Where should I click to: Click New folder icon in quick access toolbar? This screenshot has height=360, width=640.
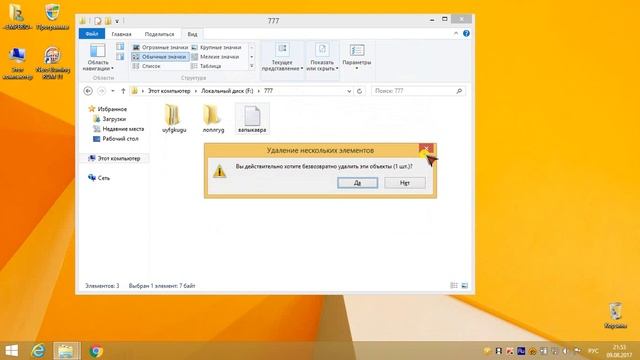tap(108, 20)
